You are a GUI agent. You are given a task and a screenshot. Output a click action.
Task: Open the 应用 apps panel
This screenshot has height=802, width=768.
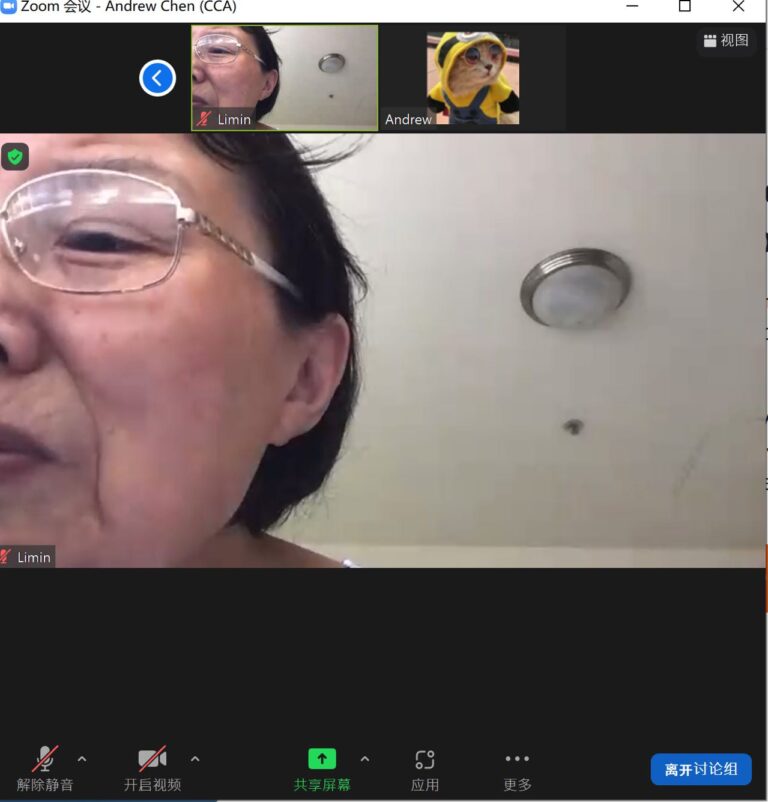tap(425, 770)
